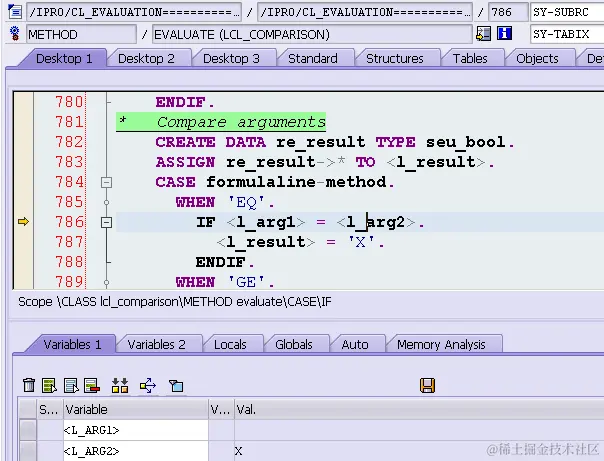Click the SY-TABIX field

(567, 34)
